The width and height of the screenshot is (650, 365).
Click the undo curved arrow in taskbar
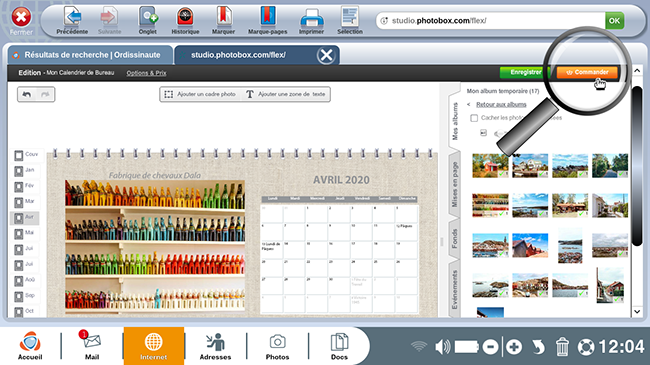point(538,347)
